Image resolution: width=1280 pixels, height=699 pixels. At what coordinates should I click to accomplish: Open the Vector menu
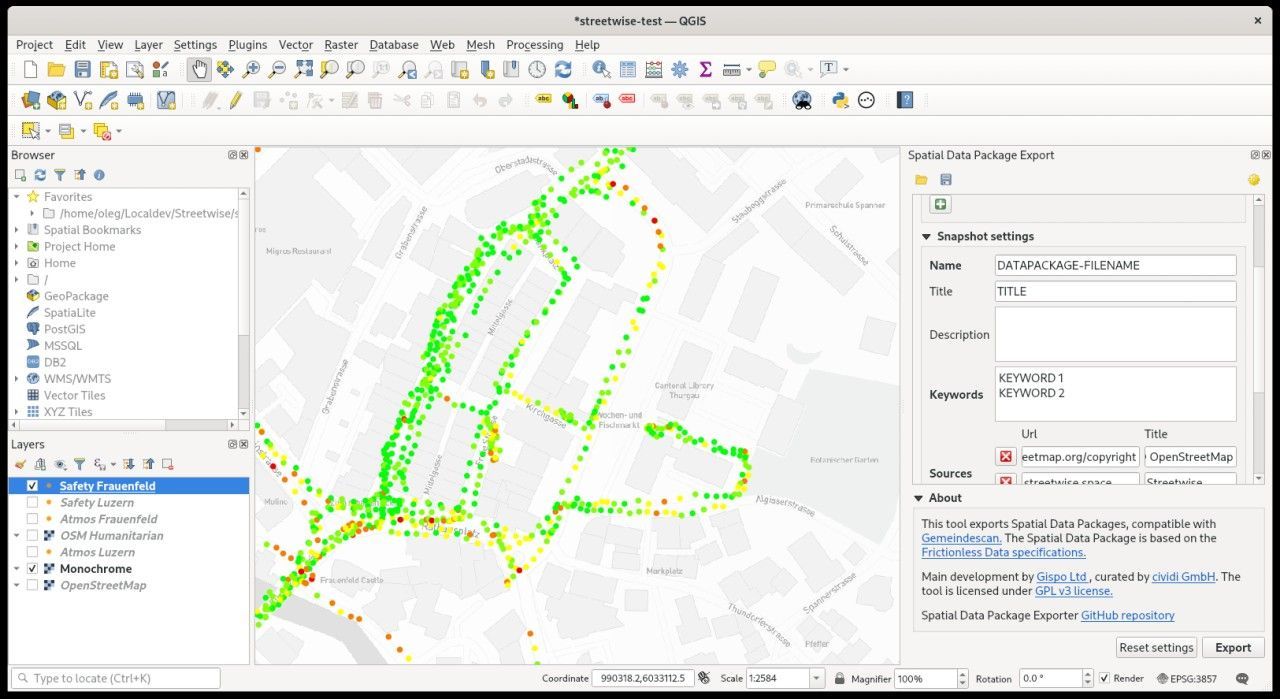click(x=296, y=45)
